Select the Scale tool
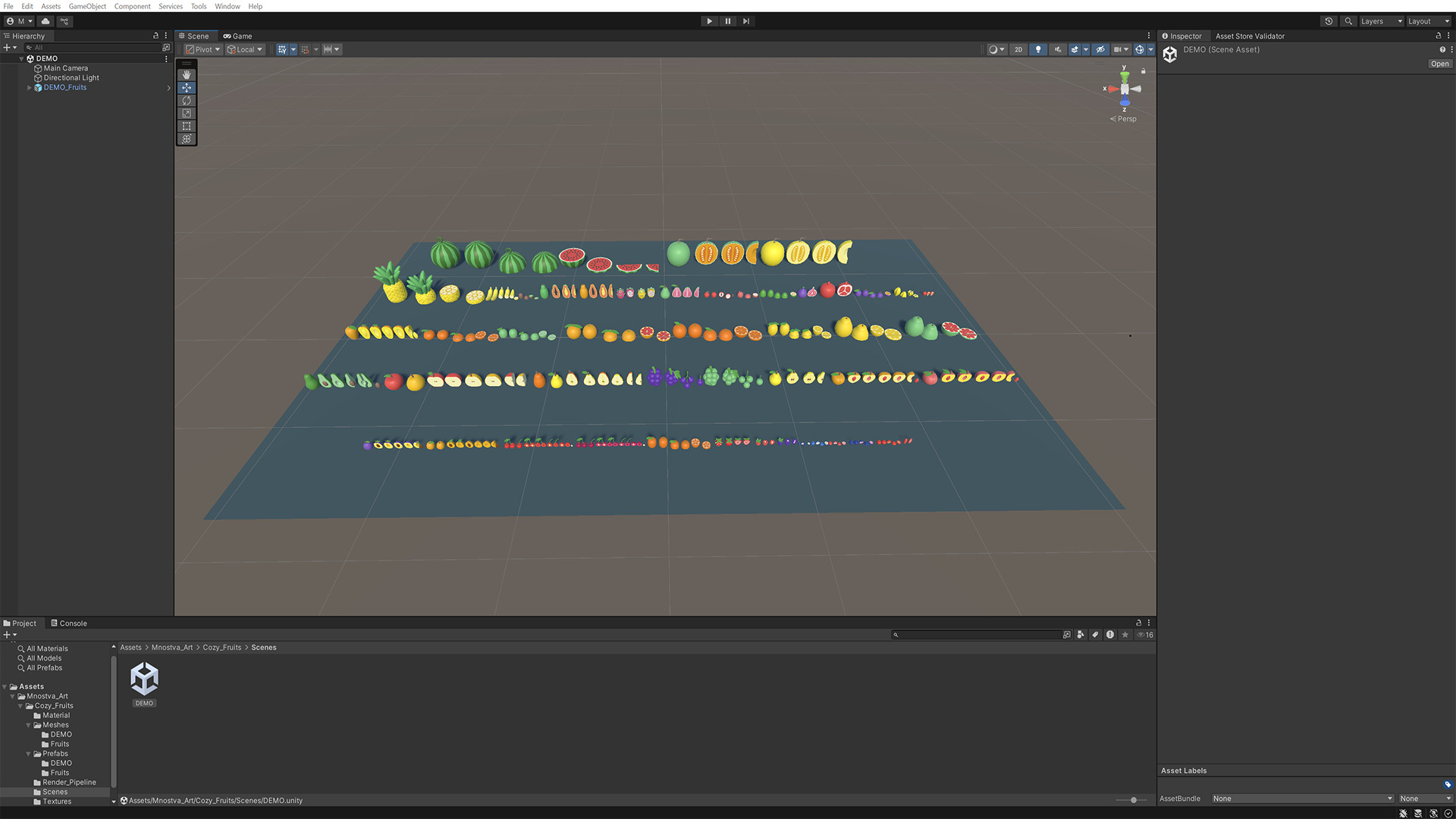The height and width of the screenshot is (819, 1456). tap(187, 114)
